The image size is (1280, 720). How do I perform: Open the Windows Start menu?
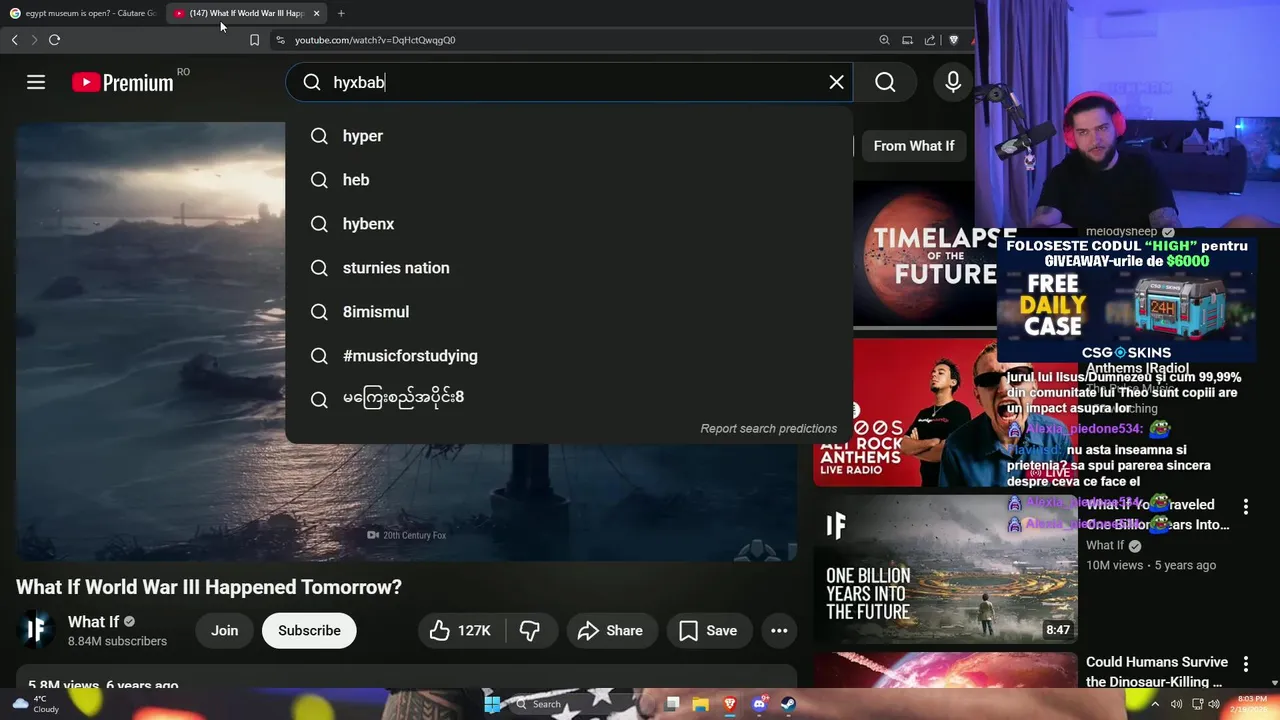click(492, 704)
